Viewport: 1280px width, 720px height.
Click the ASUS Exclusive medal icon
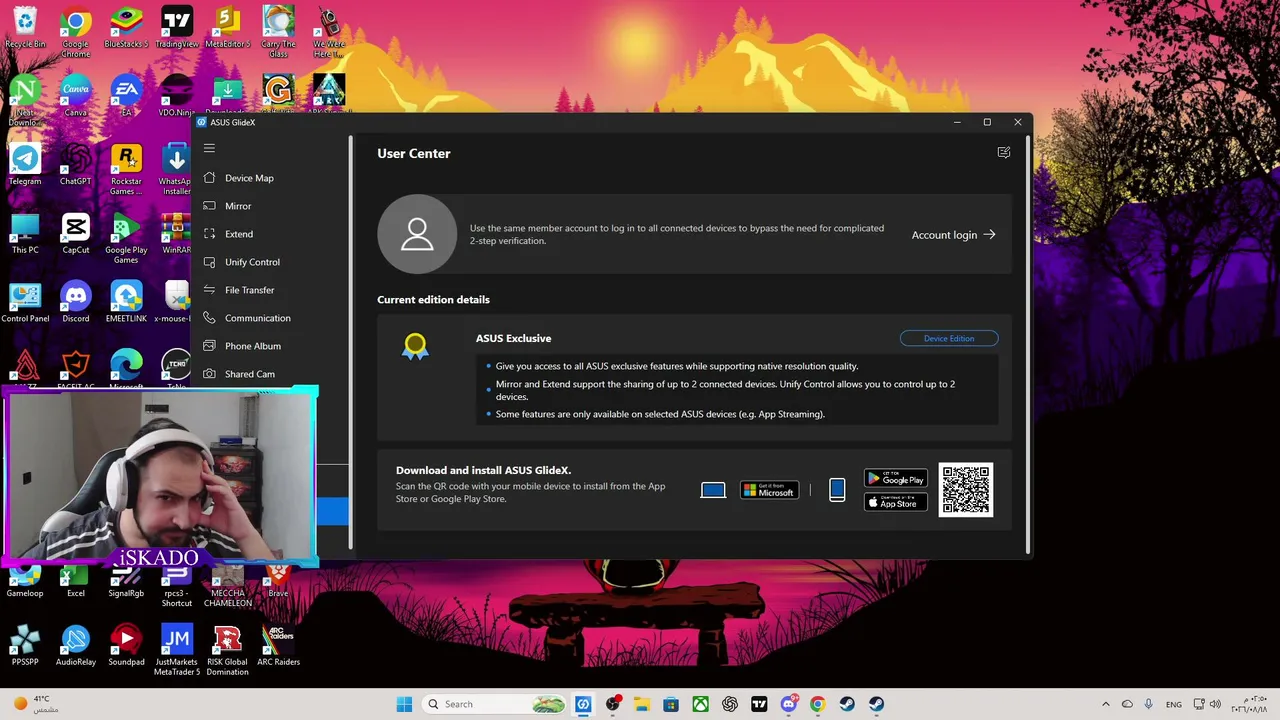(x=415, y=347)
